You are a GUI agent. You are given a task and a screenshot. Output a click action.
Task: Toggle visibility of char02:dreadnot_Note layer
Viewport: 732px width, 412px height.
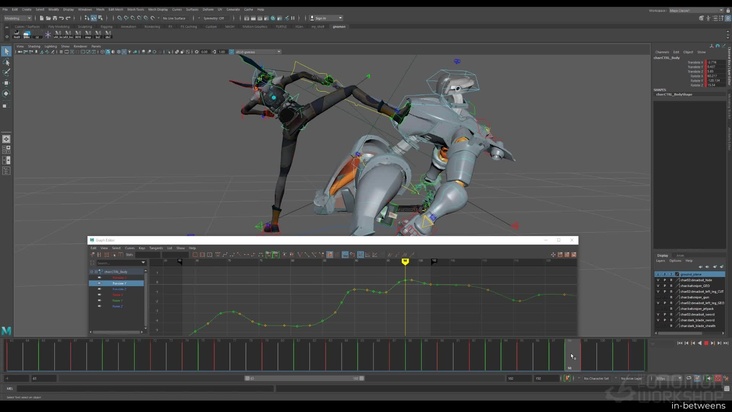658,280
